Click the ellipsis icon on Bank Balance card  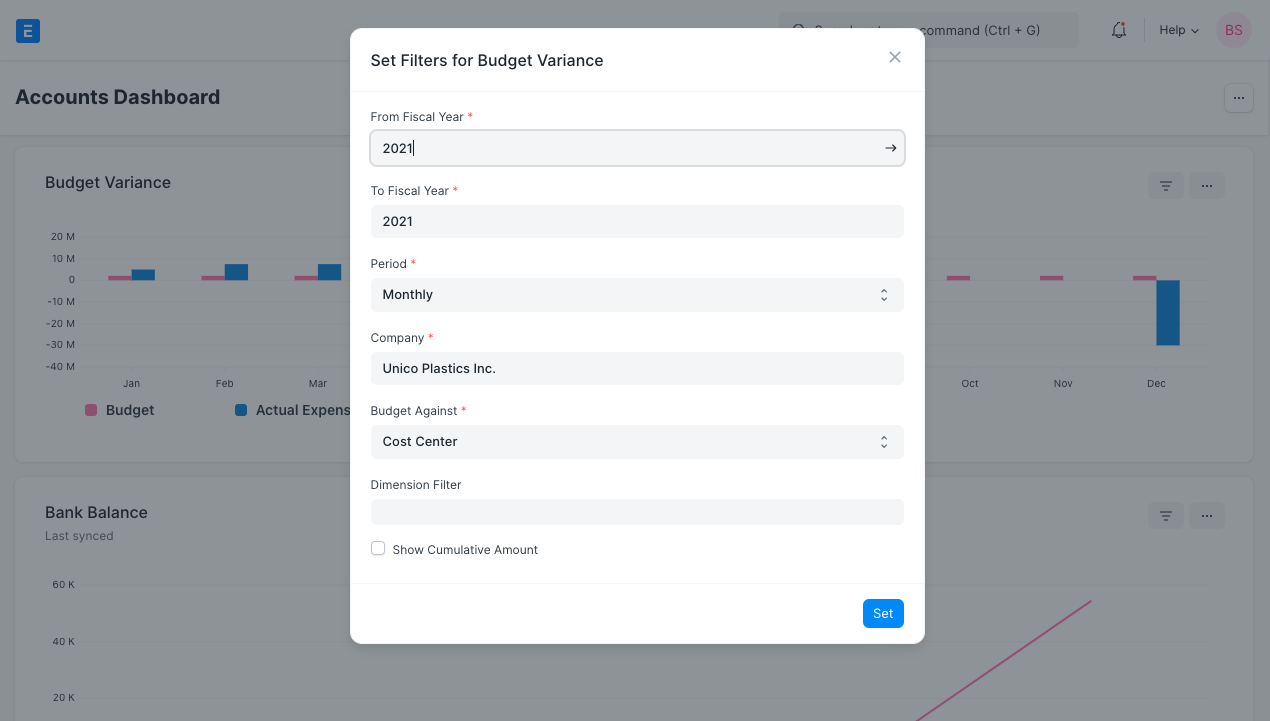[x=1207, y=515]
